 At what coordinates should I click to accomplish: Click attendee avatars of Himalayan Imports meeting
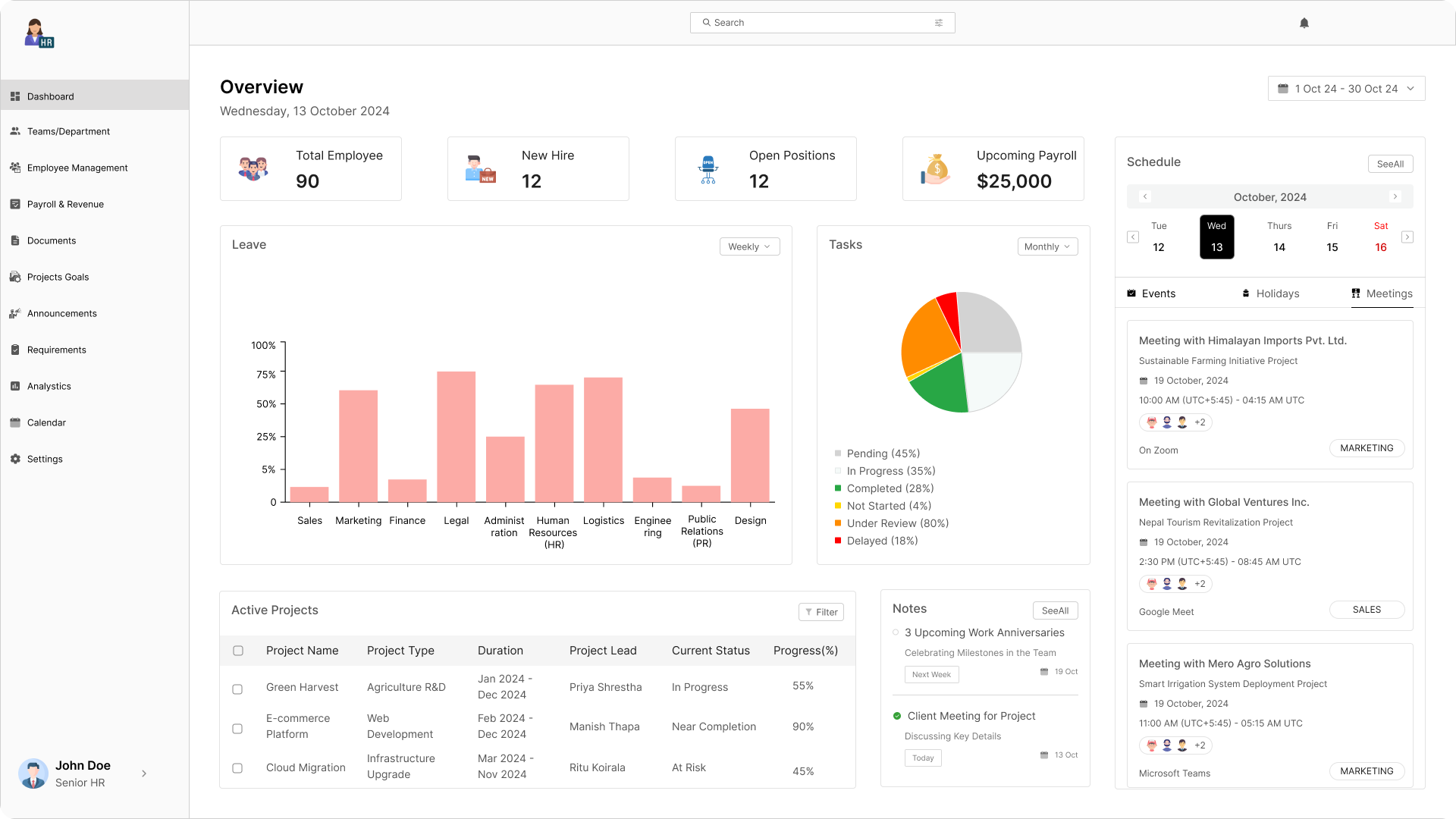(1175, 422)
